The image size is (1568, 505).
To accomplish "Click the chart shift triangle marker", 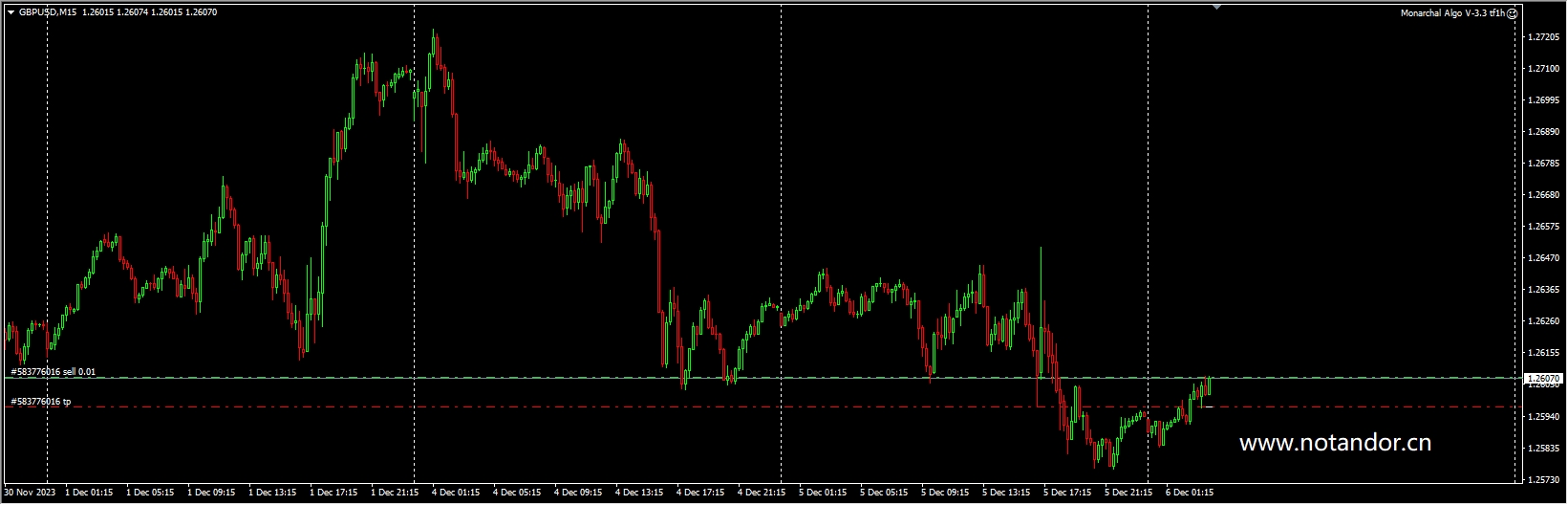I will click(x=1216, y=7).
